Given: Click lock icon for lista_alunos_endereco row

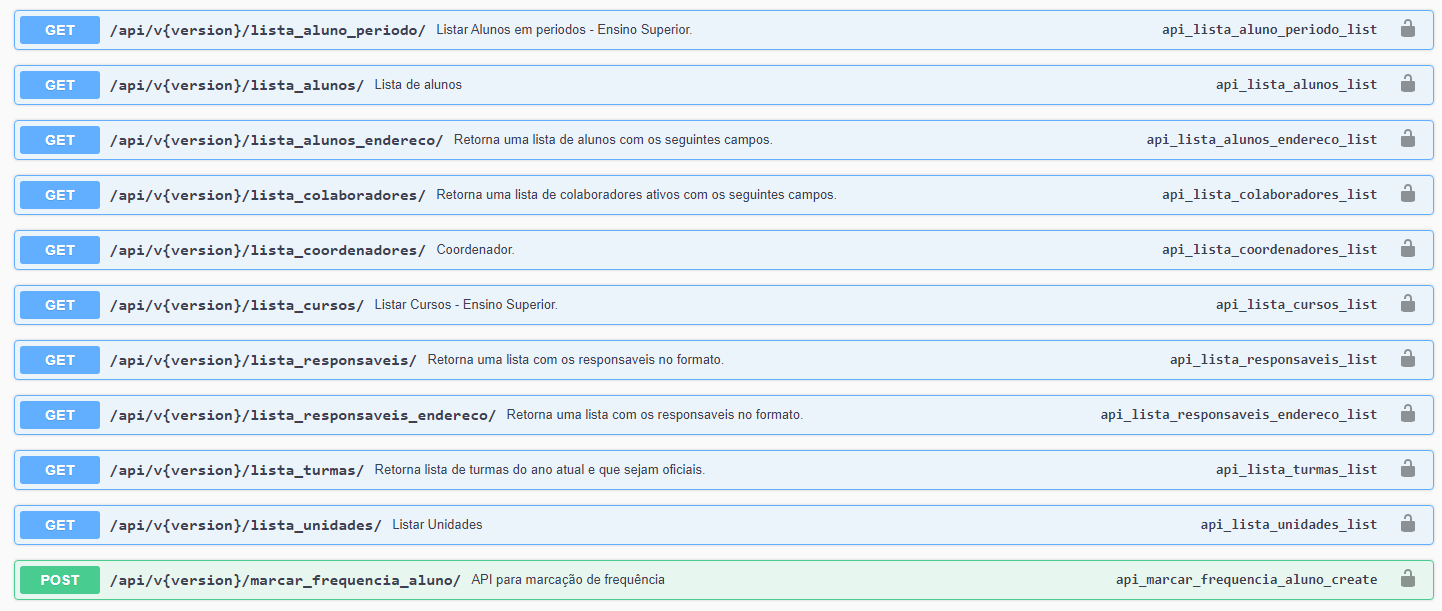Looking at the screenshot, I should pyautogui.click(x=1407, y=139).
